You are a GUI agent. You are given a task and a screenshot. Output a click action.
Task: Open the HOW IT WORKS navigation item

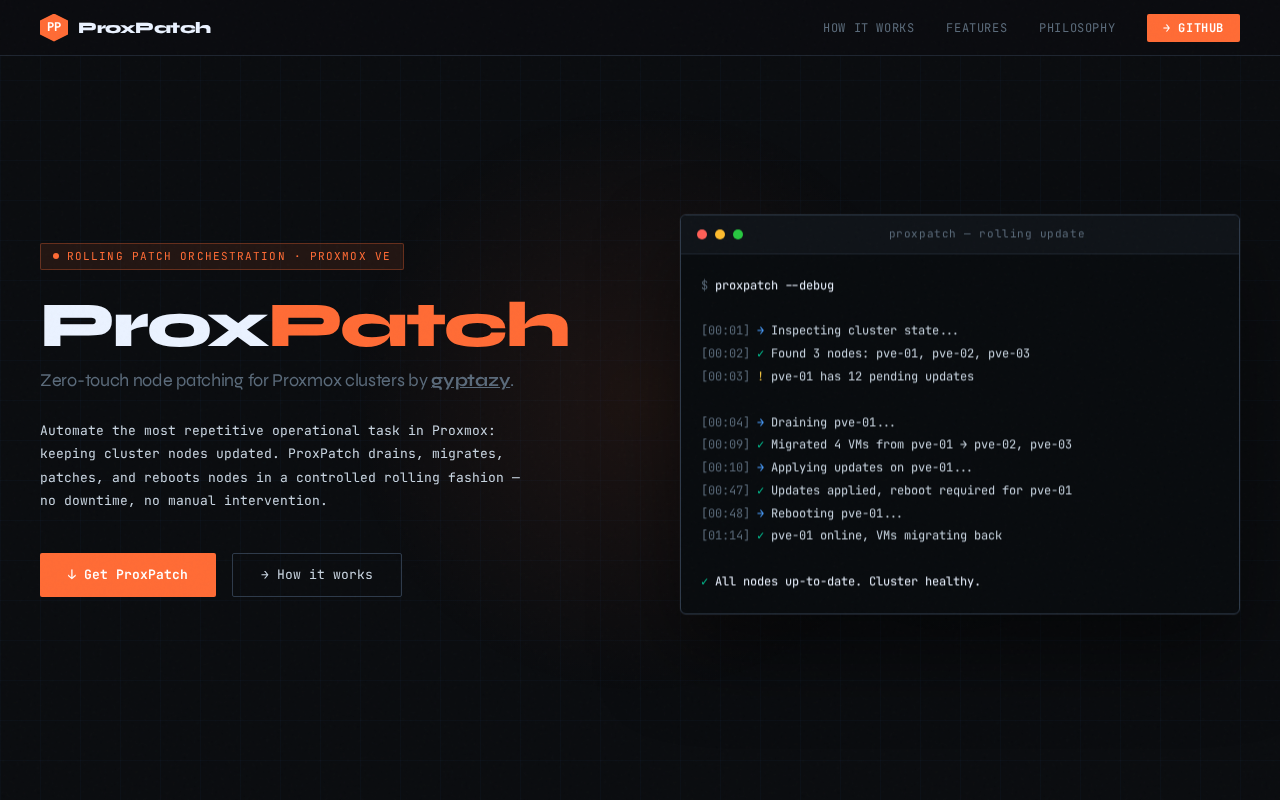pos(869,28)
